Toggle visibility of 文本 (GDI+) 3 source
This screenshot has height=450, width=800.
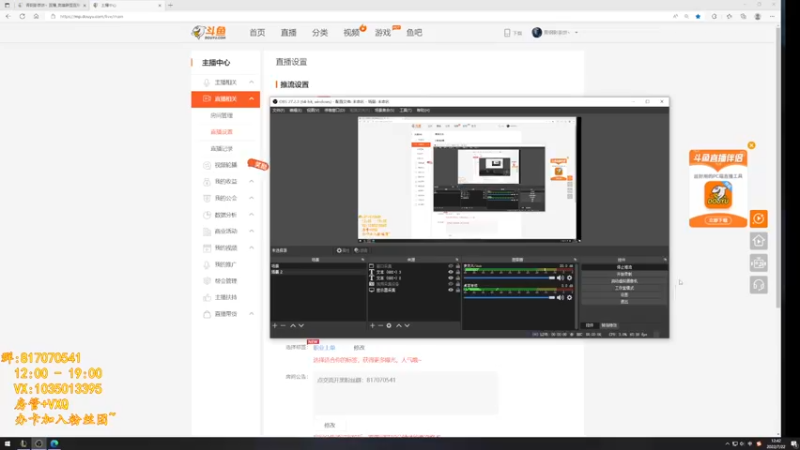point(451,272)
